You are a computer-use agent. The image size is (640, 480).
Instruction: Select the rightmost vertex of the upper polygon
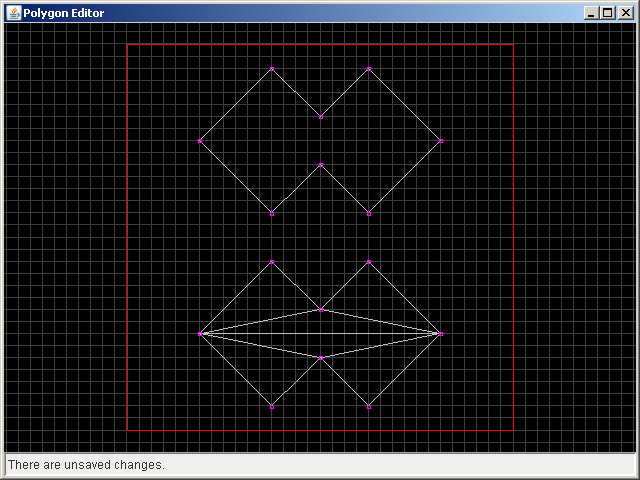coord(441,142)
